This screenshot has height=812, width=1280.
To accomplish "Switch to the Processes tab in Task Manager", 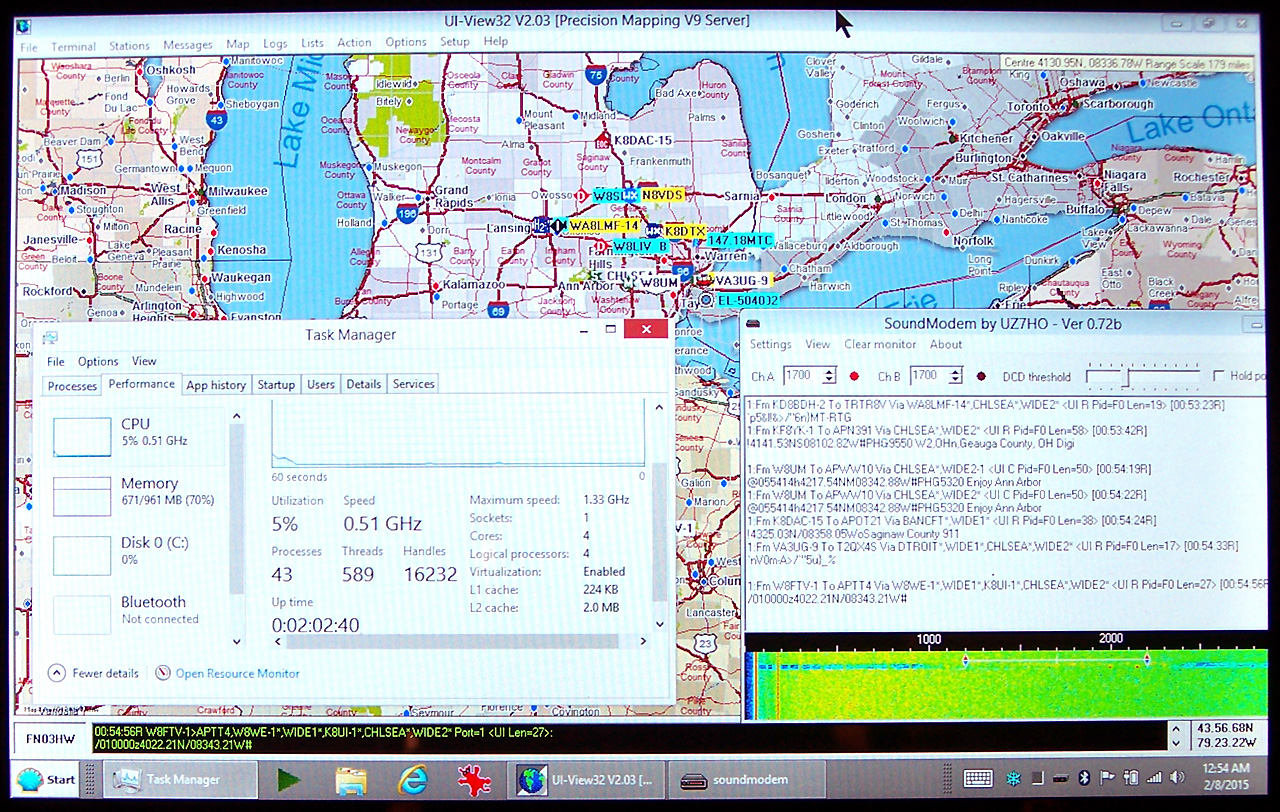I will point(72,385).
